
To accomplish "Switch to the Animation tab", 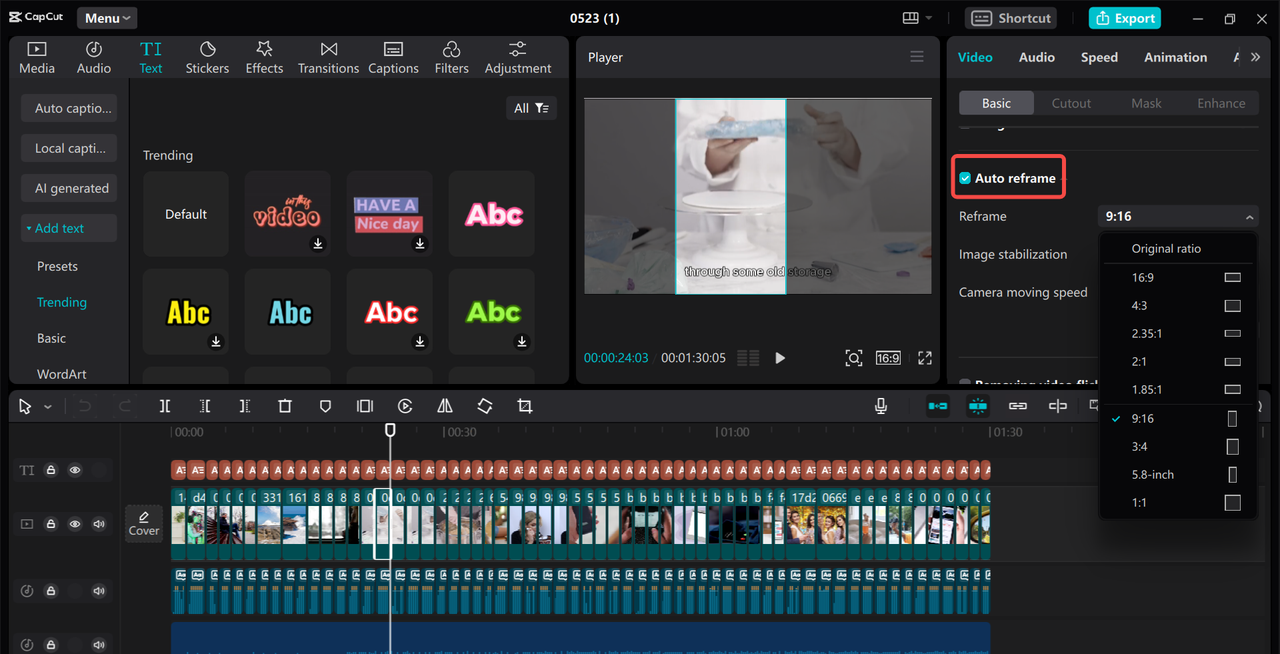I will point(1175,57).
